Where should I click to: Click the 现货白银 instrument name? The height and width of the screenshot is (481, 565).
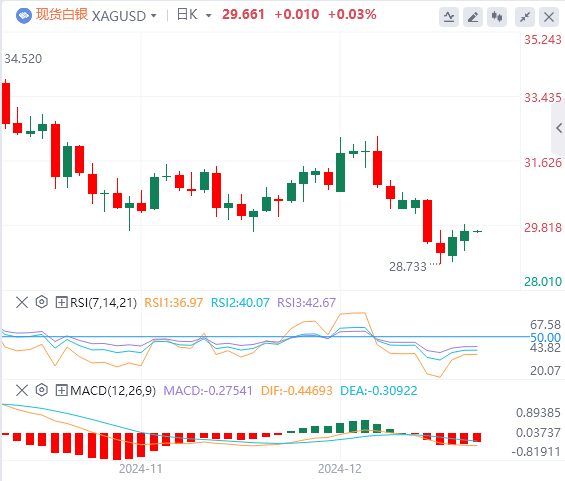tap(62, 15)
